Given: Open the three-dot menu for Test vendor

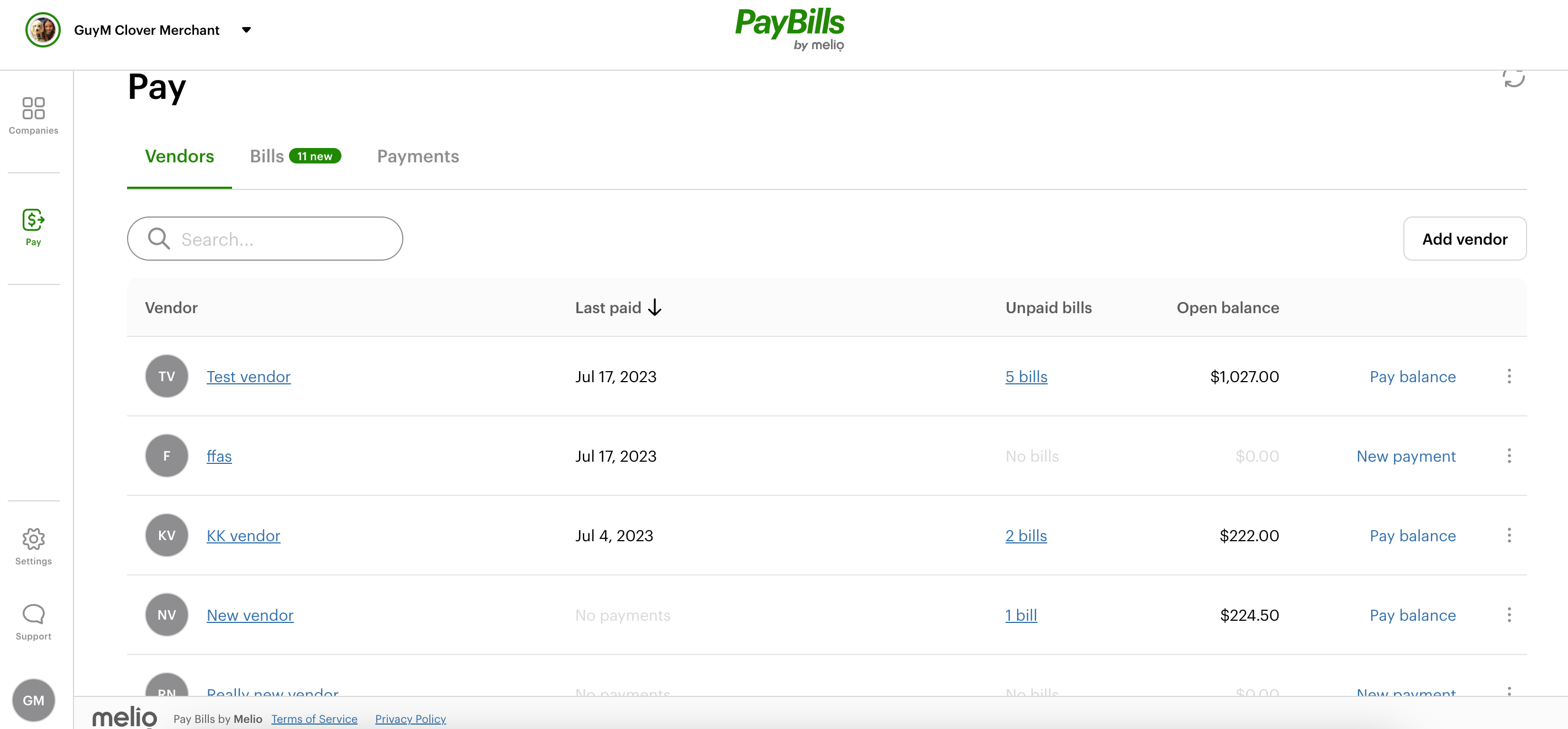Looking at the screenshot, I should (x=1509, y=376).
